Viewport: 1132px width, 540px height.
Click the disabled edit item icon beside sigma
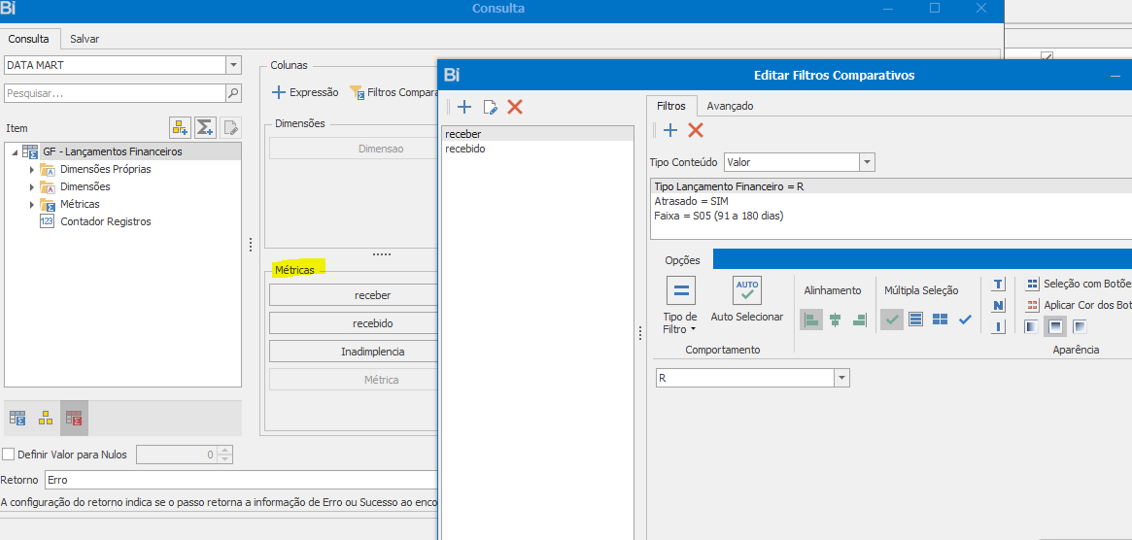click(x=231, y=128)
